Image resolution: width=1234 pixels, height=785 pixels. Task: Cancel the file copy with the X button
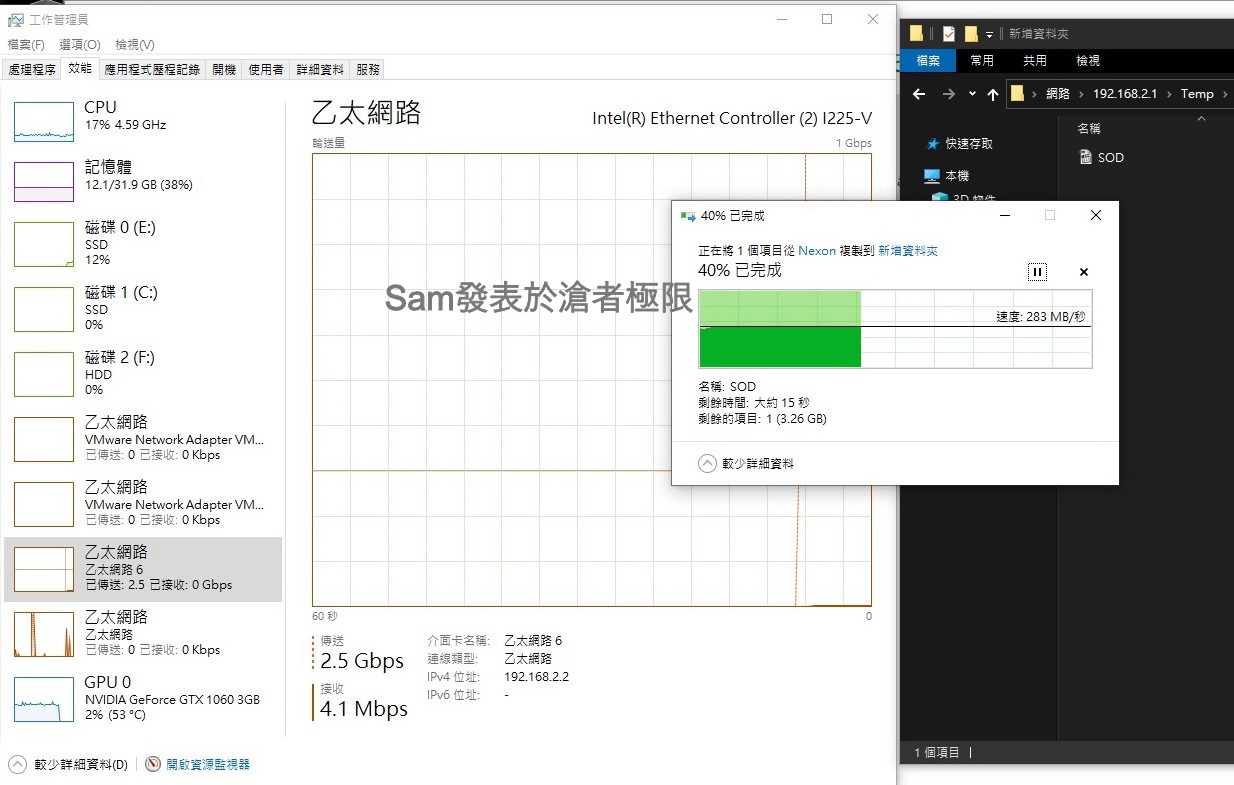pyautogui.click(x=1083, y=272)
